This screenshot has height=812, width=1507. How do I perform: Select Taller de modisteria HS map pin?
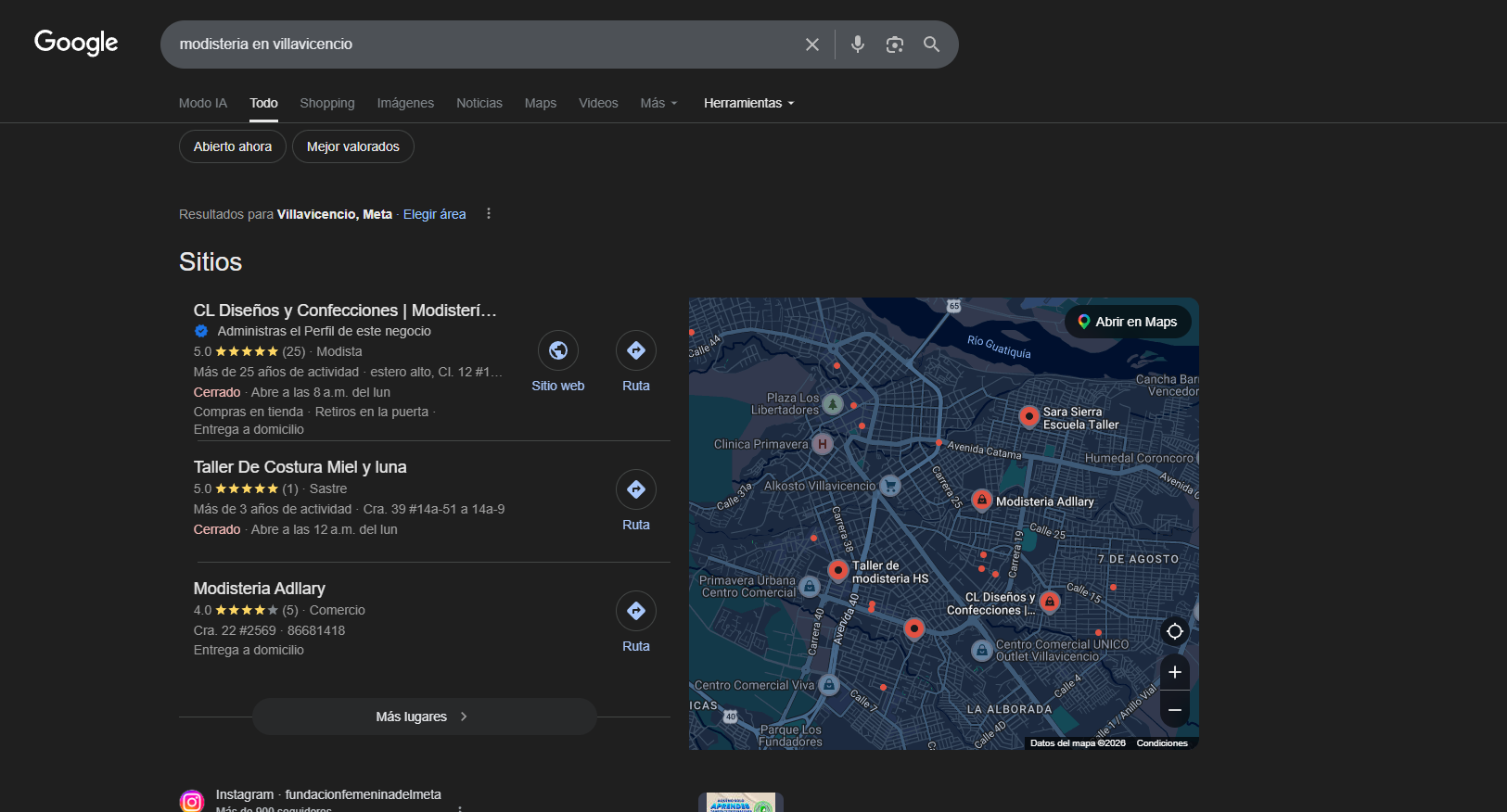[837, 570]
